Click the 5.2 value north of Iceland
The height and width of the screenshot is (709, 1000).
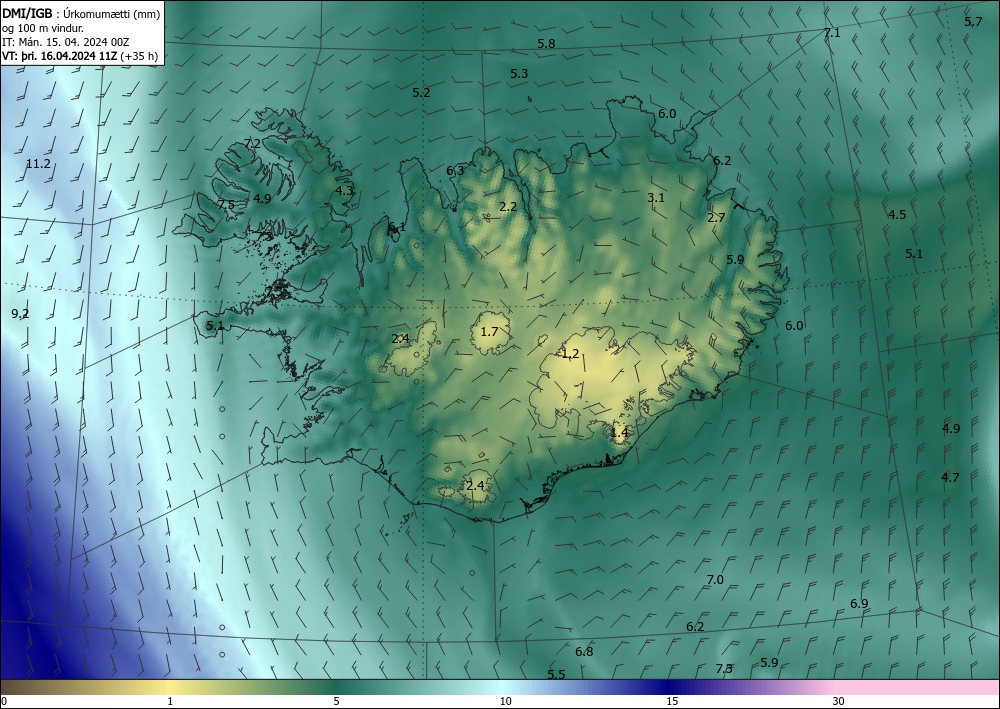(421, 92)
